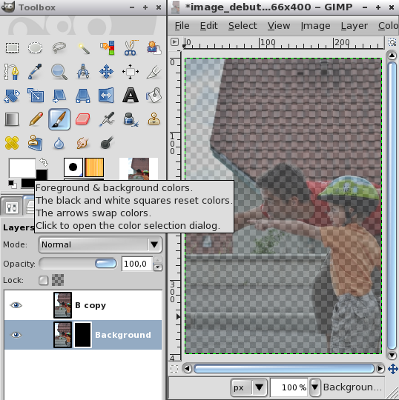Select the Zoom magnifier tool
399x400 pixels.
tap(59, 72)
